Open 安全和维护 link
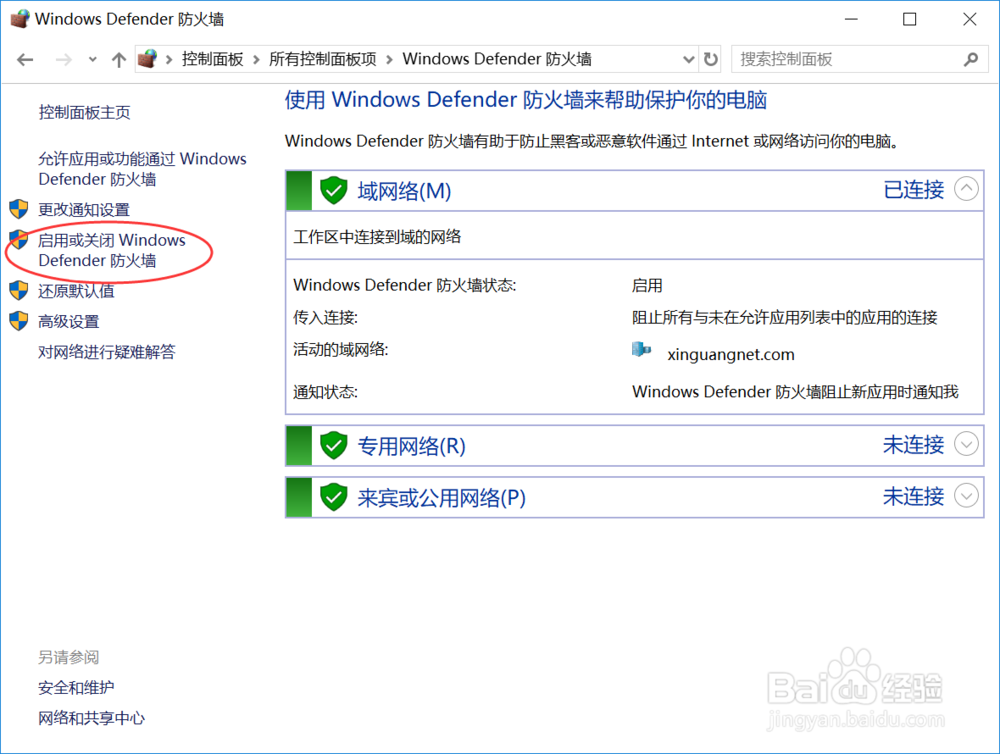The image size is (1000, 754). (x=76, y=688)
